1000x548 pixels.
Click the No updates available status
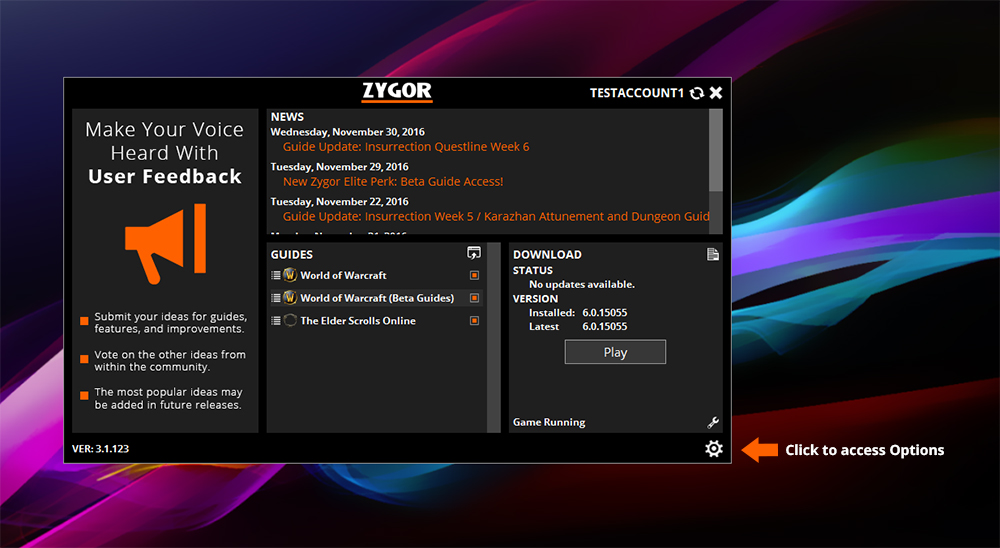(x=582, y=285)
